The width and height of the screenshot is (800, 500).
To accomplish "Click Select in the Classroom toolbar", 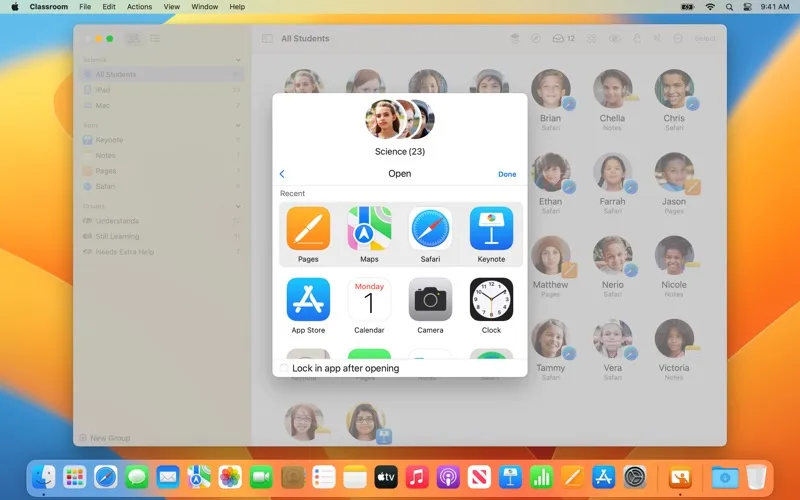I will [705, 38].
